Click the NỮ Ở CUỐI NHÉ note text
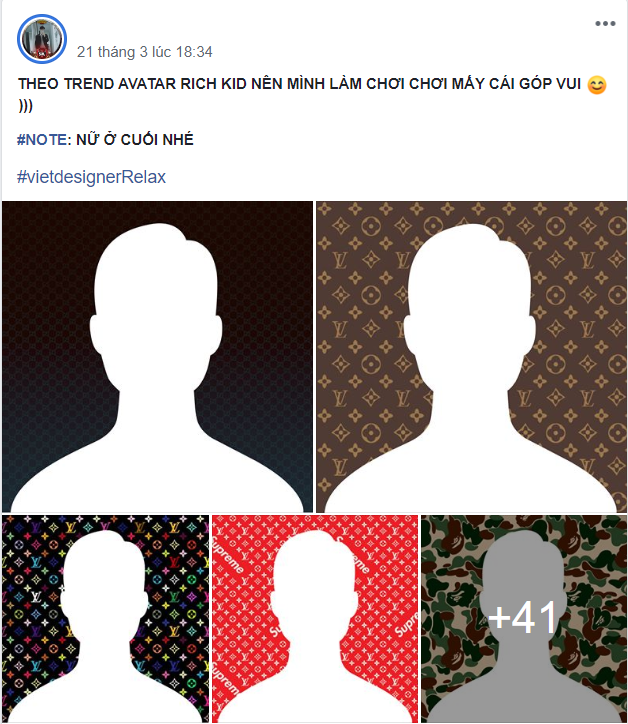The height and width of the screenshot is (724, 628). click(x=134, y=139)
